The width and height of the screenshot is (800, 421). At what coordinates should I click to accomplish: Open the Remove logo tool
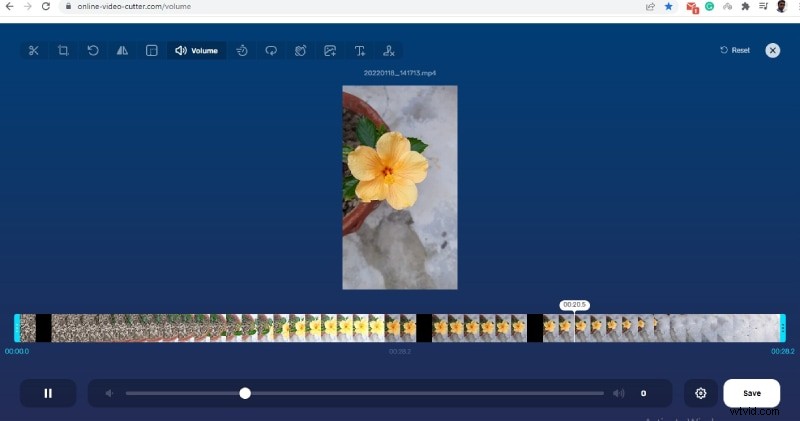(x=389, y=51)
